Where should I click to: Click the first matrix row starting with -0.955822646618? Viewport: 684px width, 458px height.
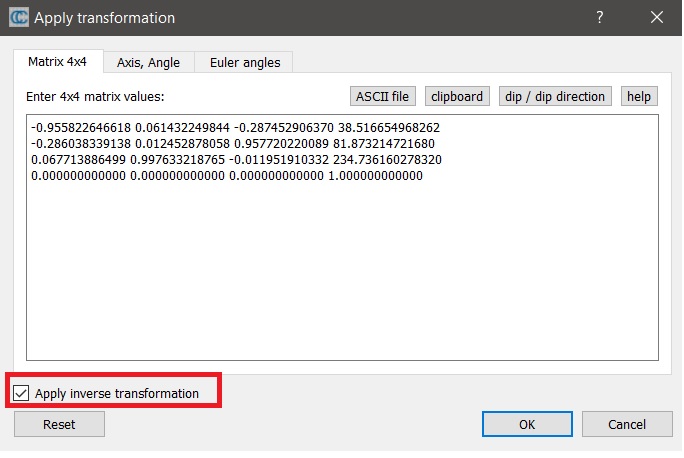pos(235,128)
